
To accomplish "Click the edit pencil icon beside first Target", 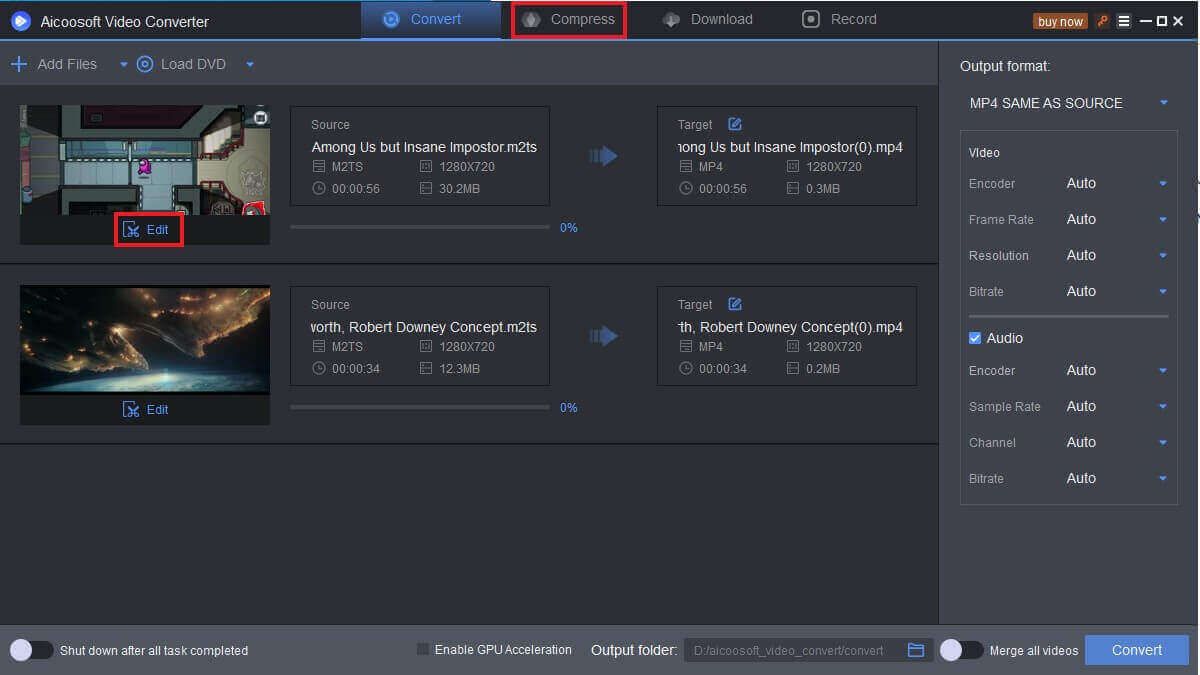I will [x=735, y=124].
